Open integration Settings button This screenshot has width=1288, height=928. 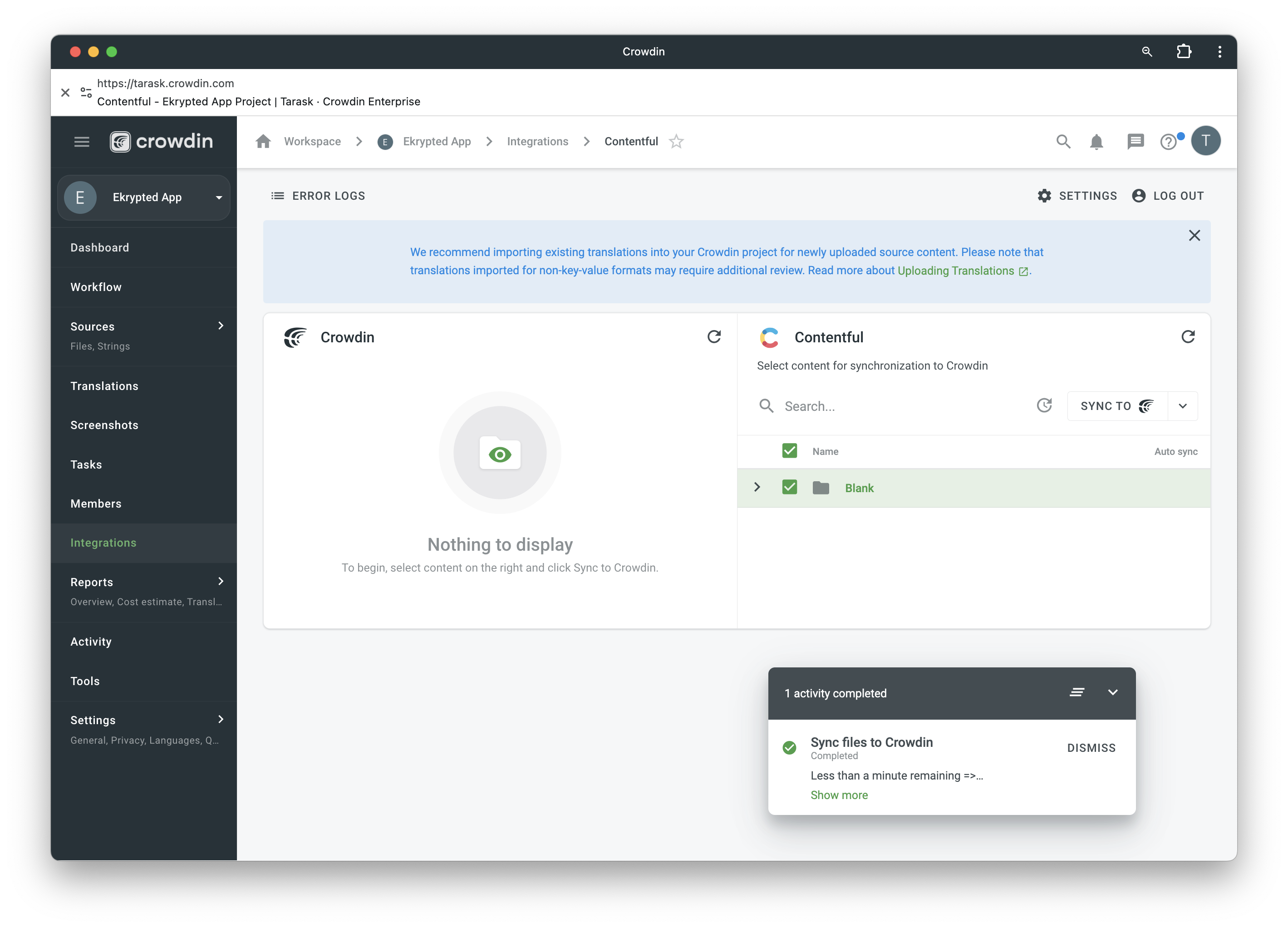pyautogui.click(x=1077, y=196)
